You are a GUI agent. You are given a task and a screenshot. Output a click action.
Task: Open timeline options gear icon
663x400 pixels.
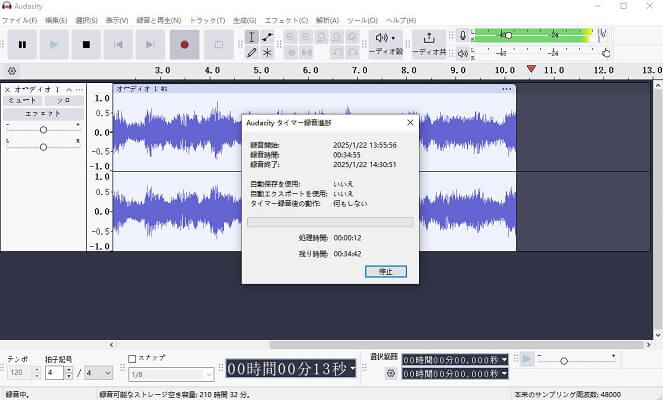click(12, 71)
